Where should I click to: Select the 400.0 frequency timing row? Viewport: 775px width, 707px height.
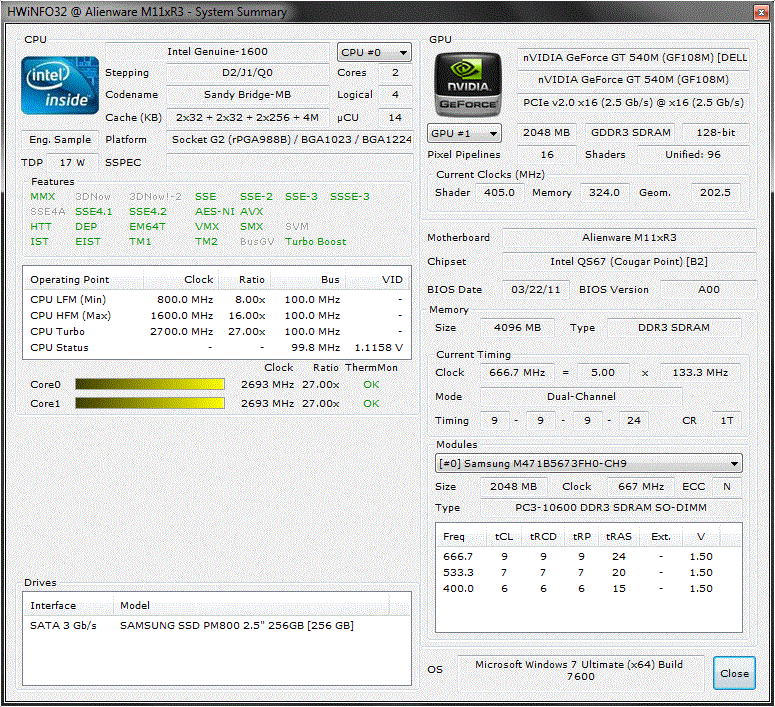[589, 589]
